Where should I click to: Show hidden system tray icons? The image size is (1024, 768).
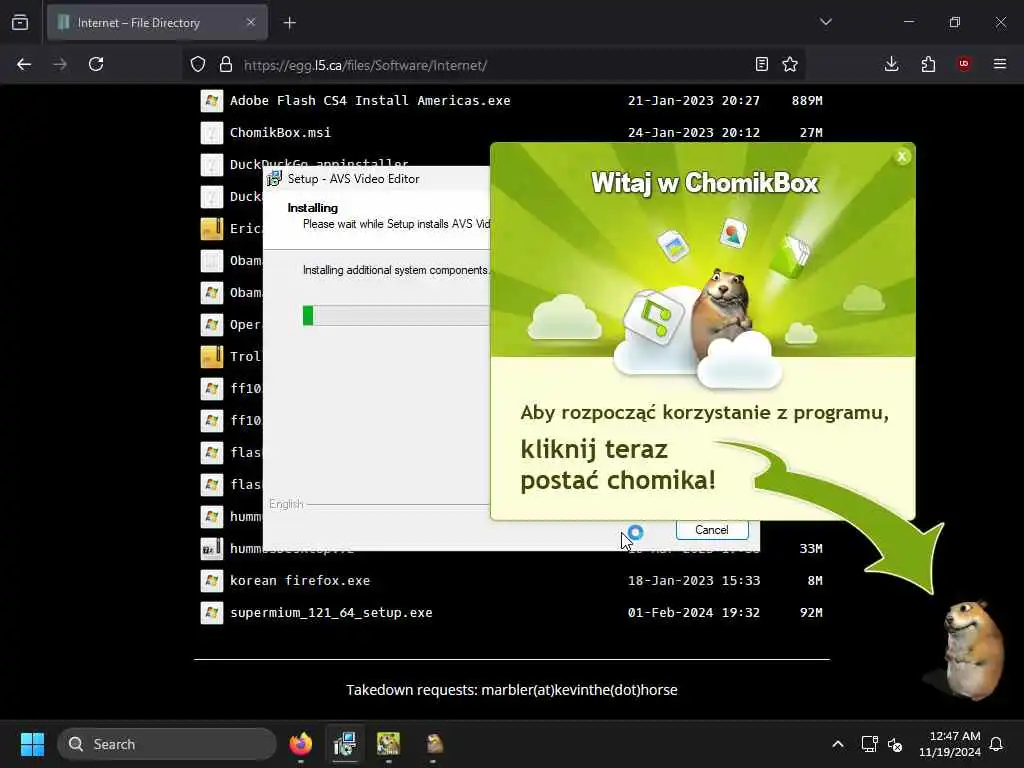(x=838, y=744)
